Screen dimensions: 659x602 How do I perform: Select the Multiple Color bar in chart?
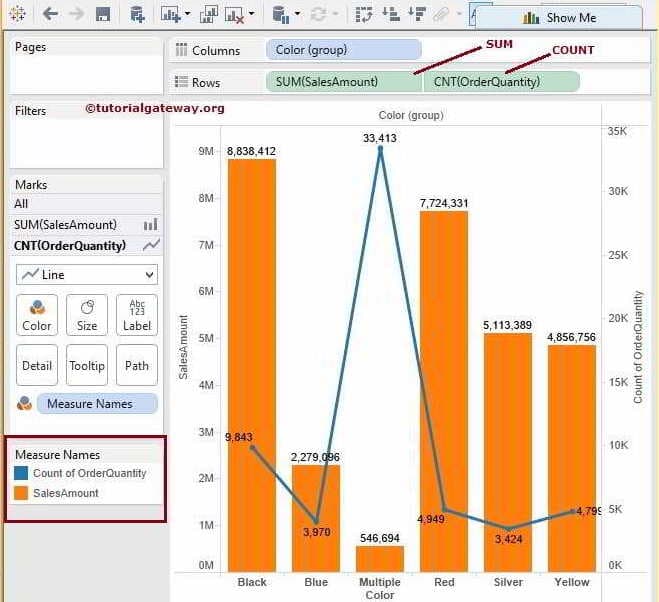pos(380,559)
